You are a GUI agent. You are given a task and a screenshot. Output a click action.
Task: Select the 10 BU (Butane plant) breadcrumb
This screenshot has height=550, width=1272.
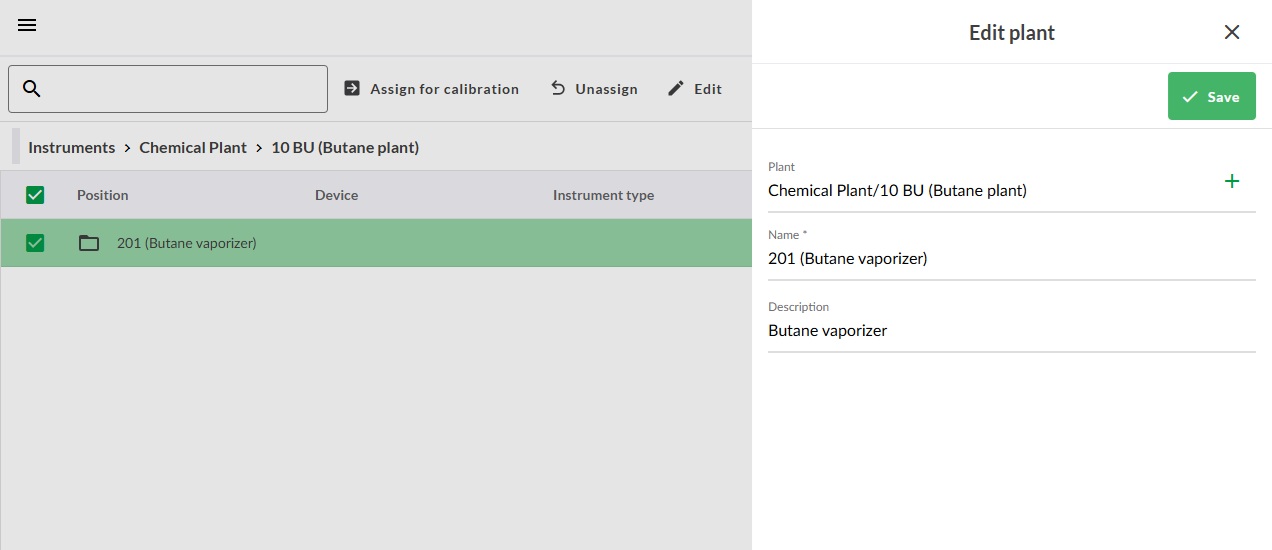pos(345,147)
